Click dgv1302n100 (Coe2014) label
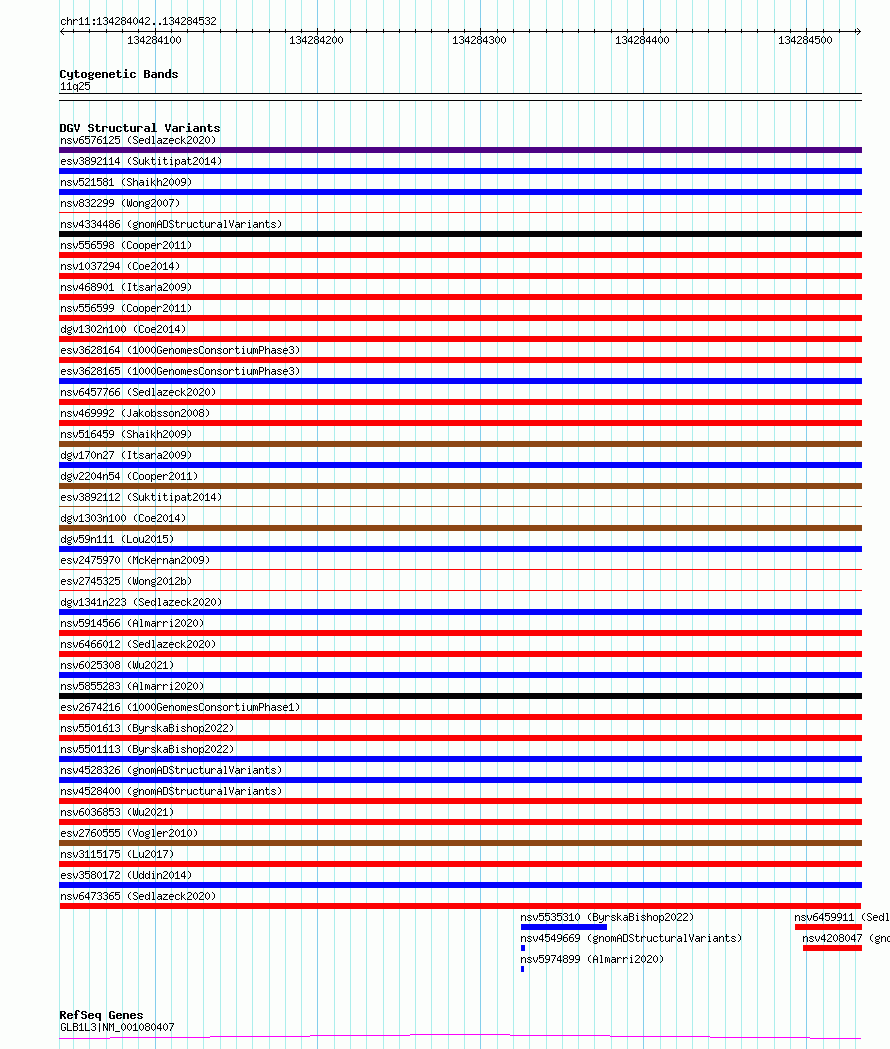The image size is (890, 1049). coord(123,329)
